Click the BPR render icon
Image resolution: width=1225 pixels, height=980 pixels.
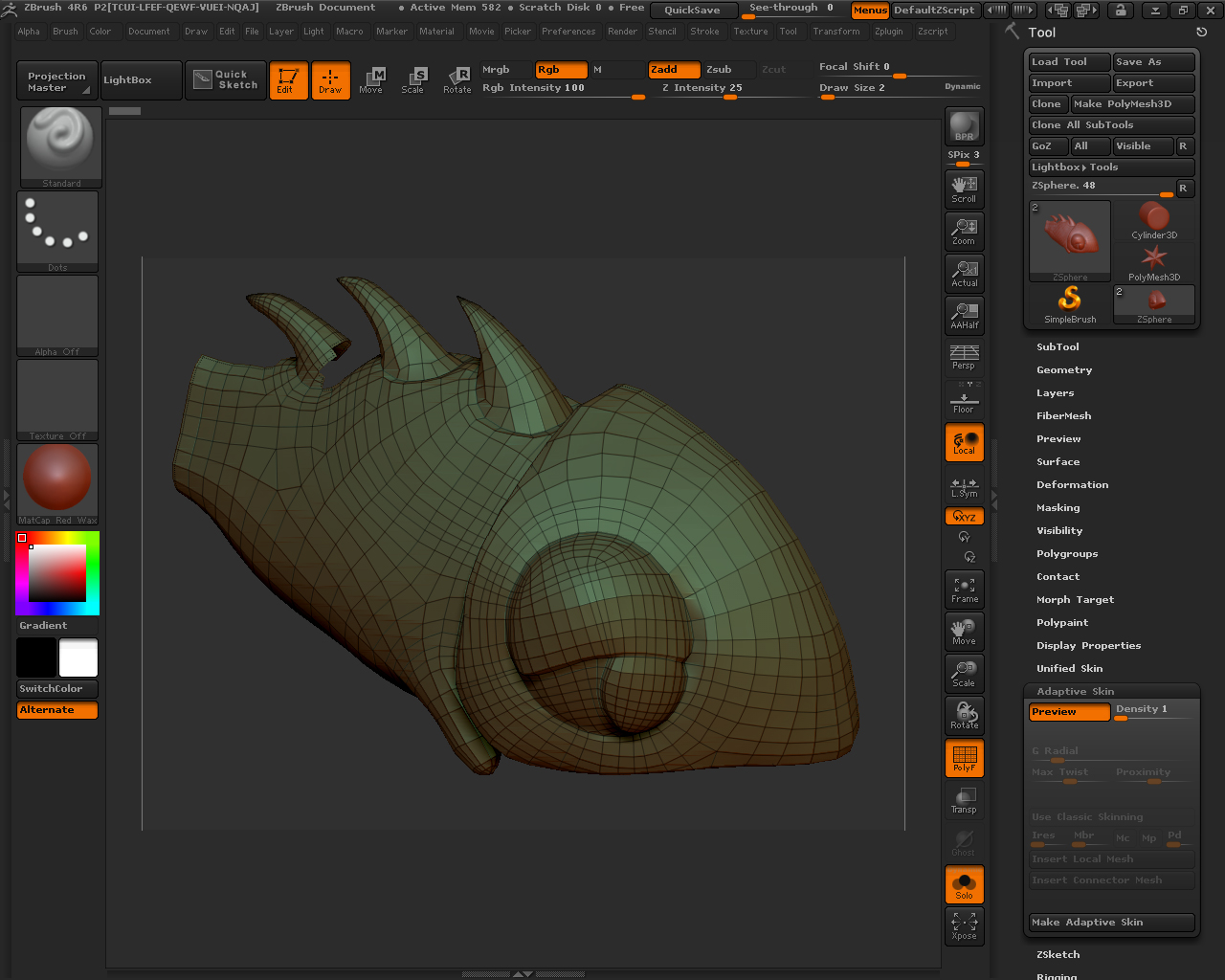click(964, 126)
